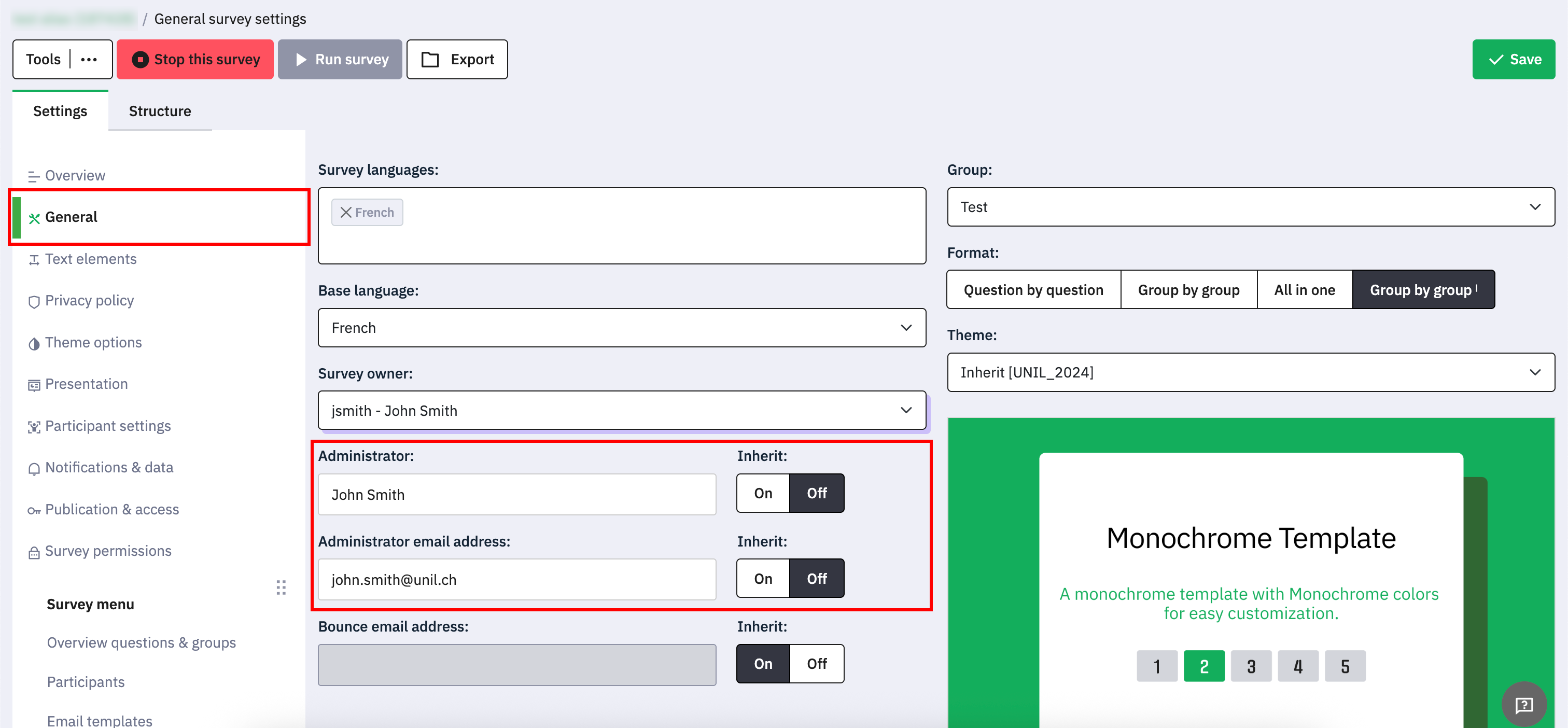
Task: Expand the Base language dropdown
Action: tap(622, 328)
